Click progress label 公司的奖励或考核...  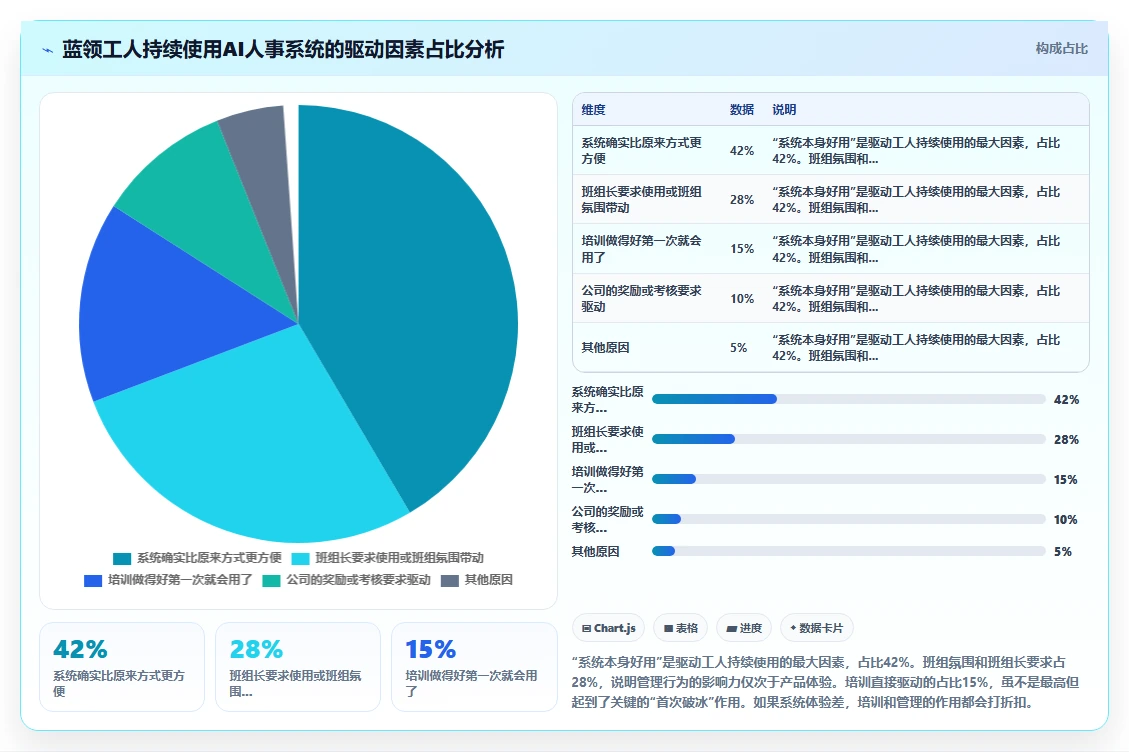[607, 519]
